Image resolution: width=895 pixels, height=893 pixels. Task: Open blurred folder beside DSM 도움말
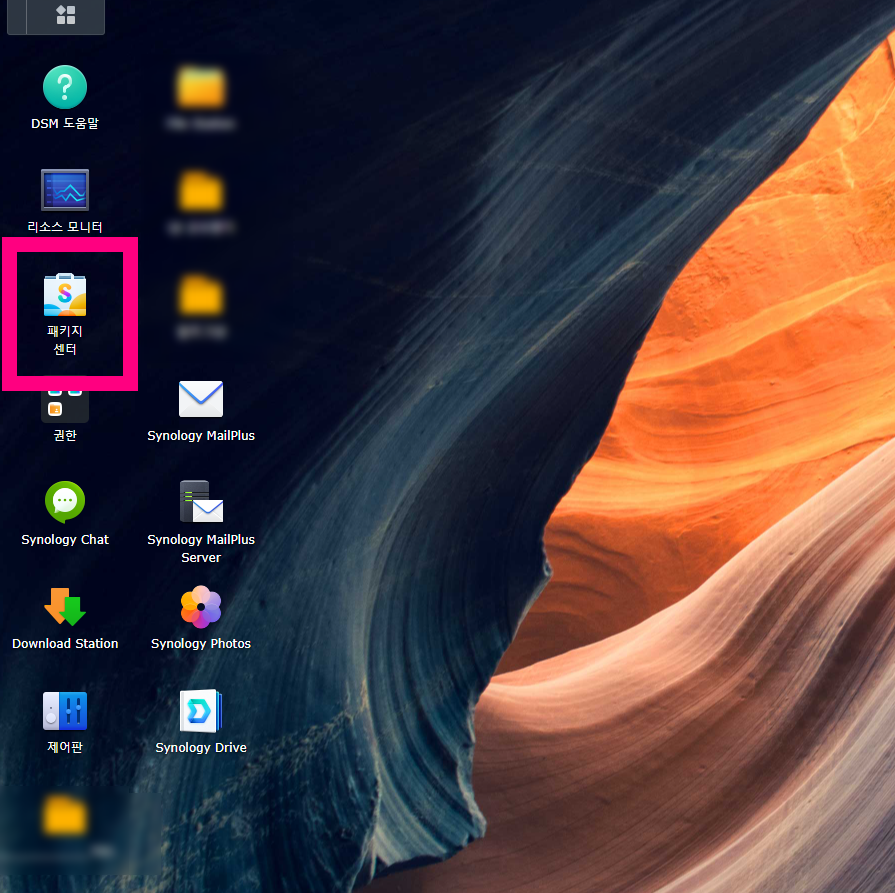pos(200,88)
